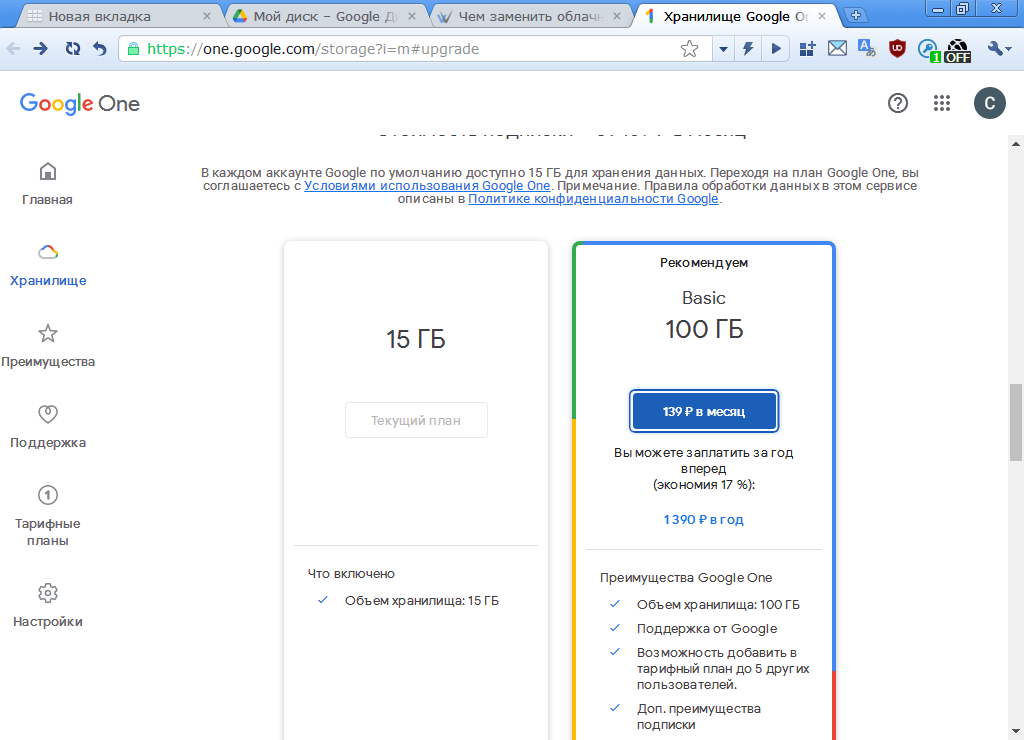
Task: Bookmark this page with the star
Action: point(689,49)
